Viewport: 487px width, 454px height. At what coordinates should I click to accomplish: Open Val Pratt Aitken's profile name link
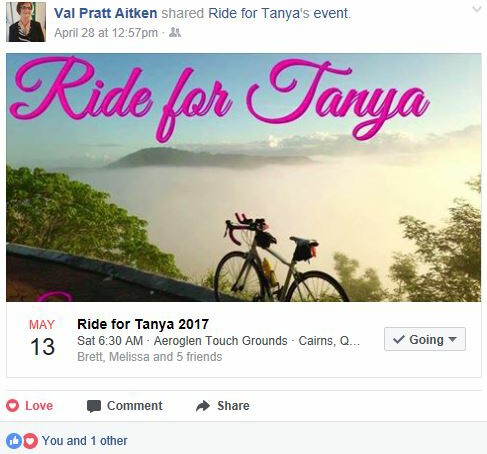pos(106,13)
